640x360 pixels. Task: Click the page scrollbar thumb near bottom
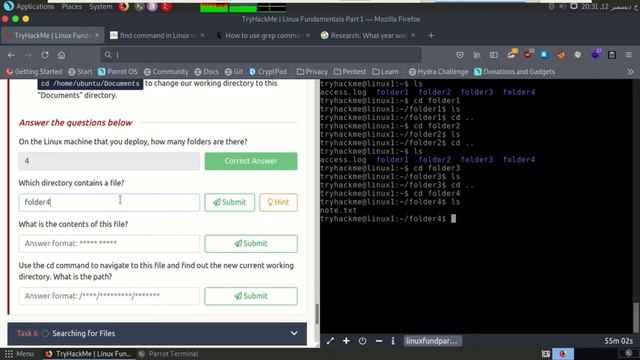[x=317, y=313]
